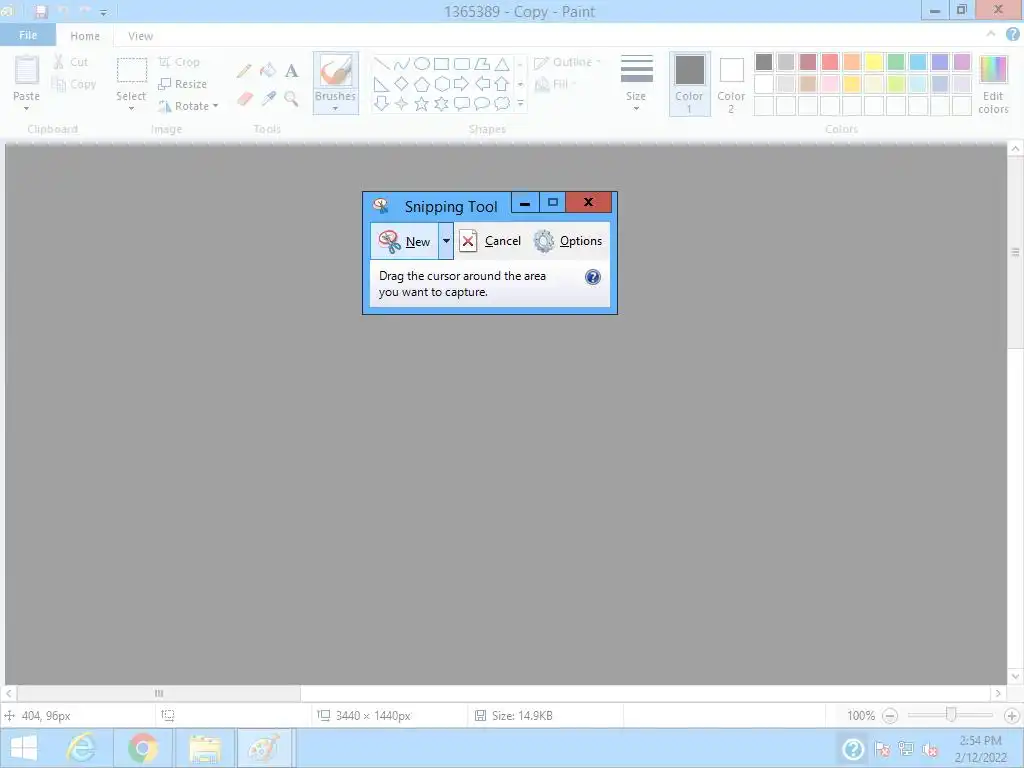Open the Resize dialog
Screen dimensions: 1024x768
point(183,84)
